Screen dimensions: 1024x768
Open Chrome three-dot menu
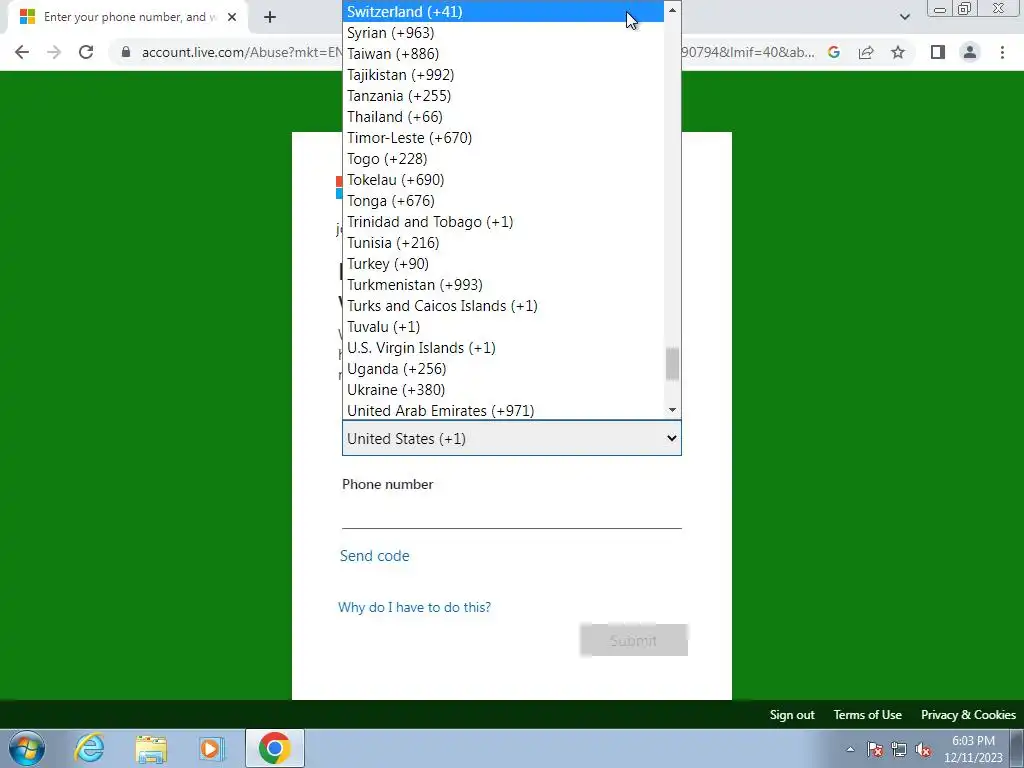point(1002,52)
